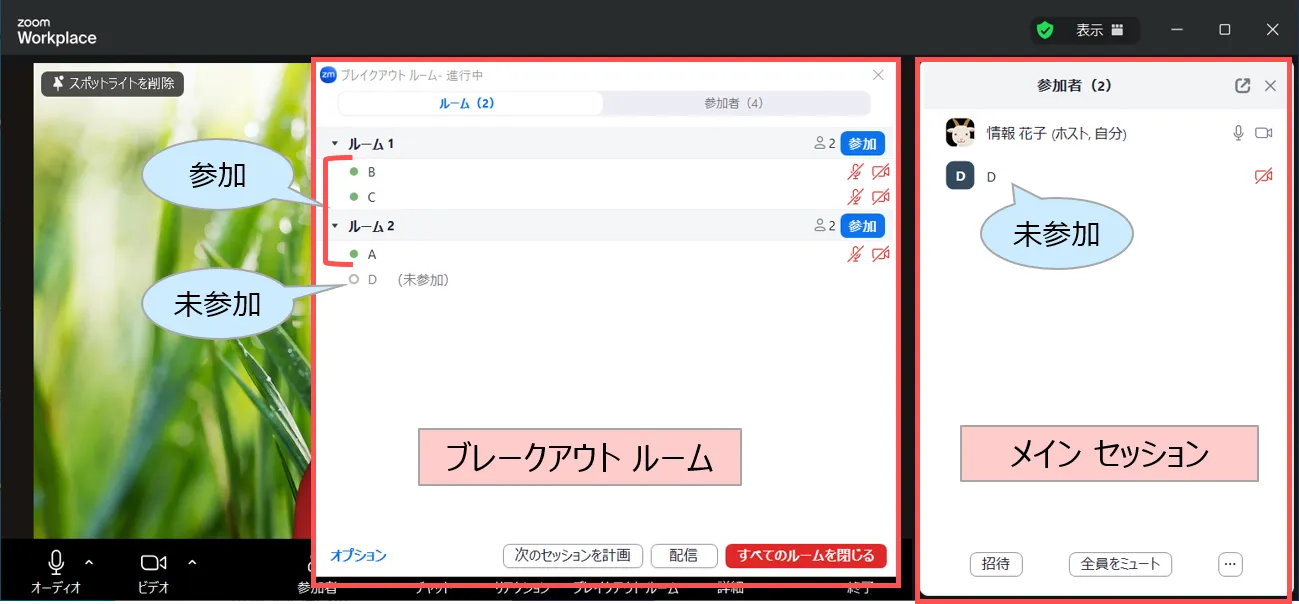Viewport: 1299px width, 604px height.
Task: Click the green security shield icon
Action: click(x=1045, y=30)
